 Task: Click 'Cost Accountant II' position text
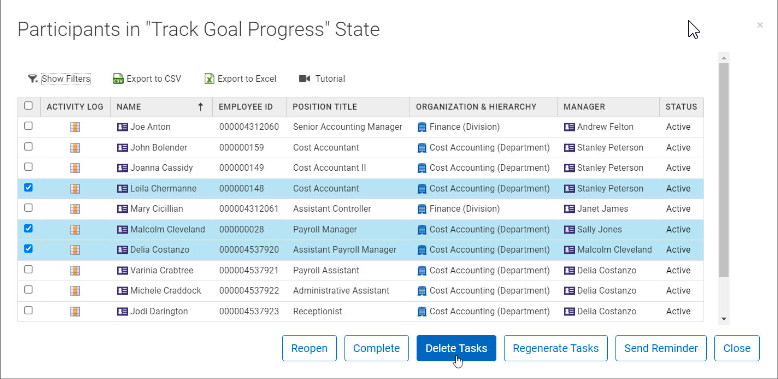click(x=329, y=168)
